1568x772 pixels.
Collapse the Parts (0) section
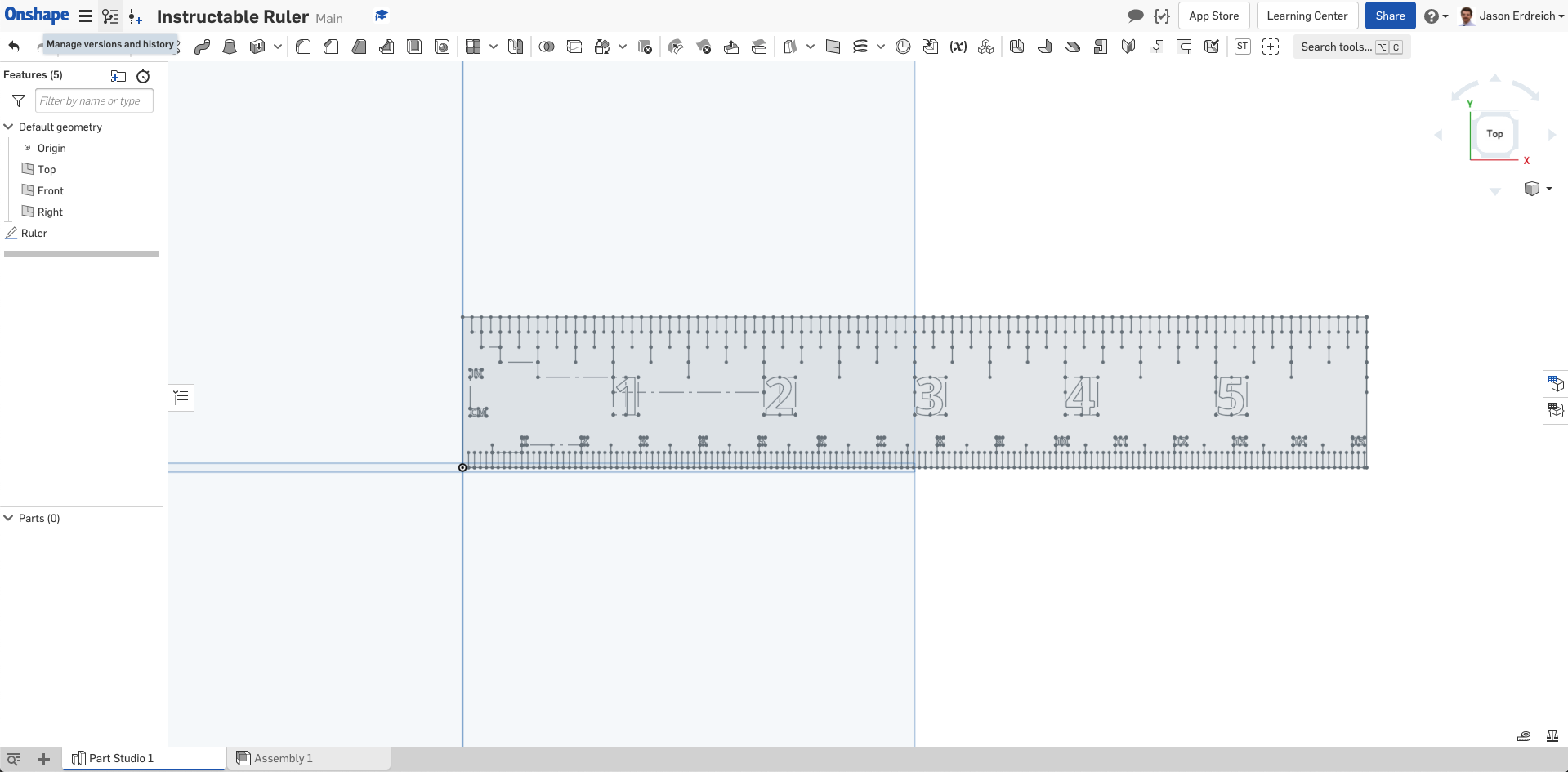pyautogui.click(x=7, y=518)
